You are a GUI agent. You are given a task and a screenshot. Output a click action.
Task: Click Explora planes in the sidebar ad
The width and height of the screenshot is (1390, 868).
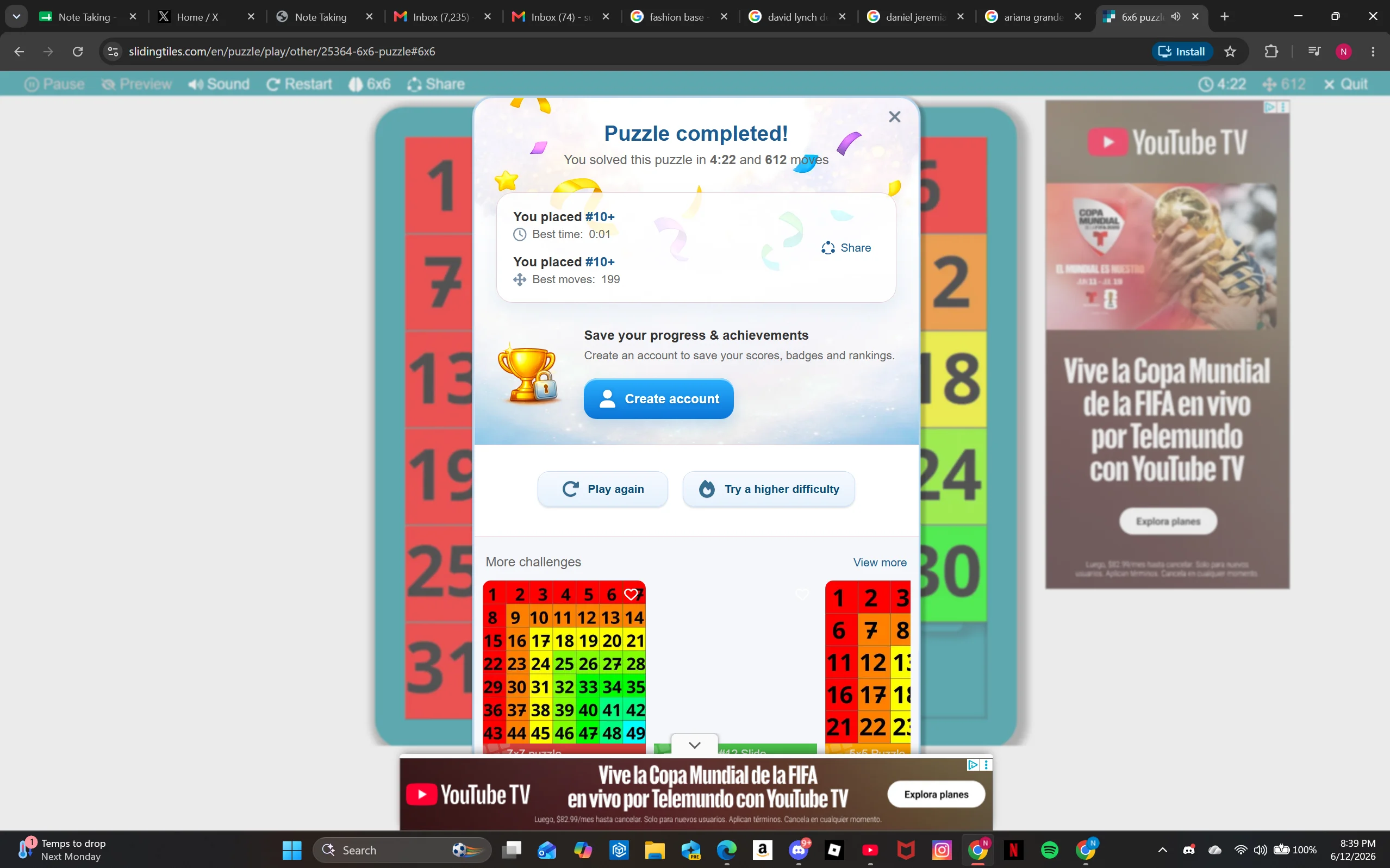1168,521
